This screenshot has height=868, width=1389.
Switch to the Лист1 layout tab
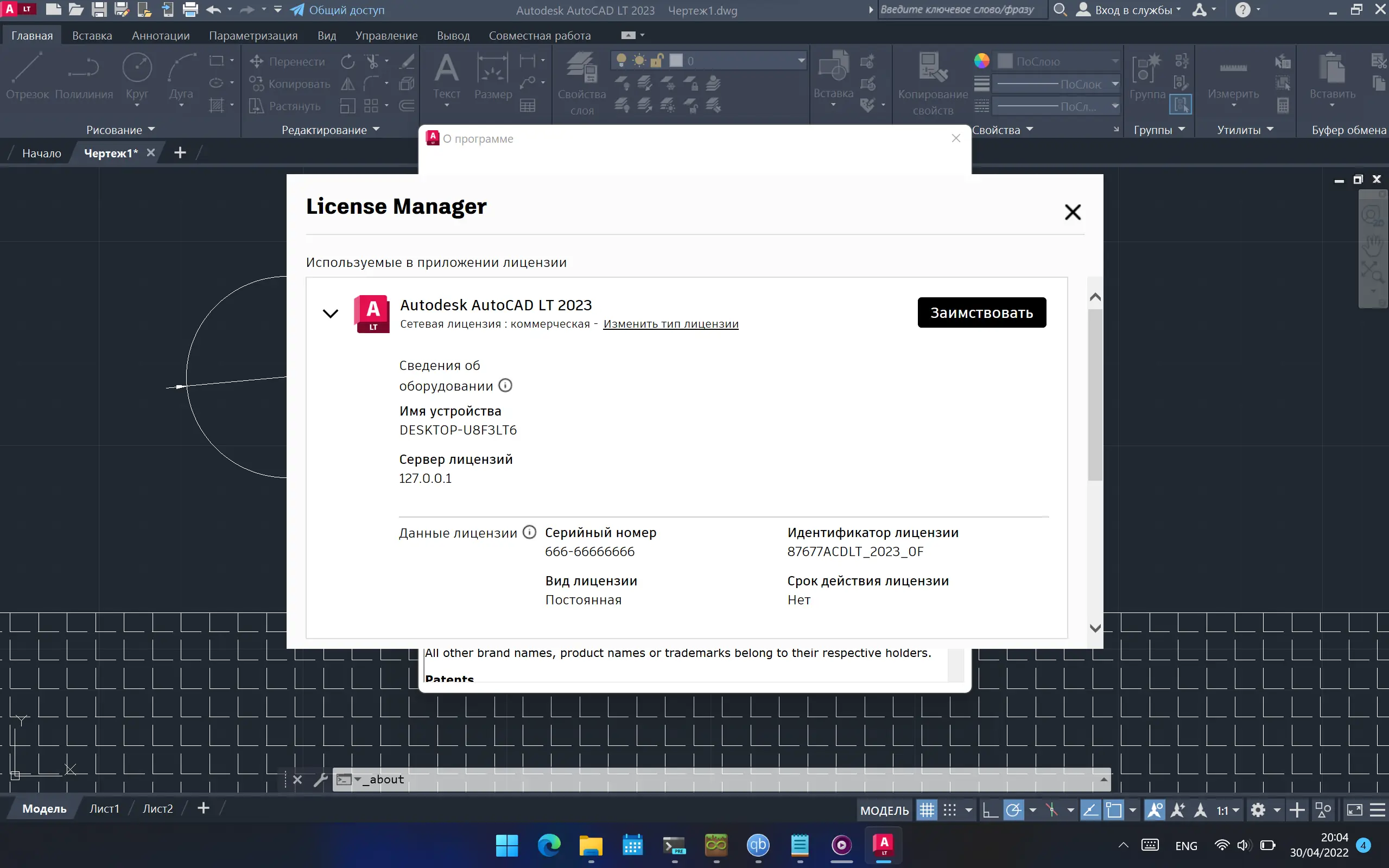(x=104, y=809)
